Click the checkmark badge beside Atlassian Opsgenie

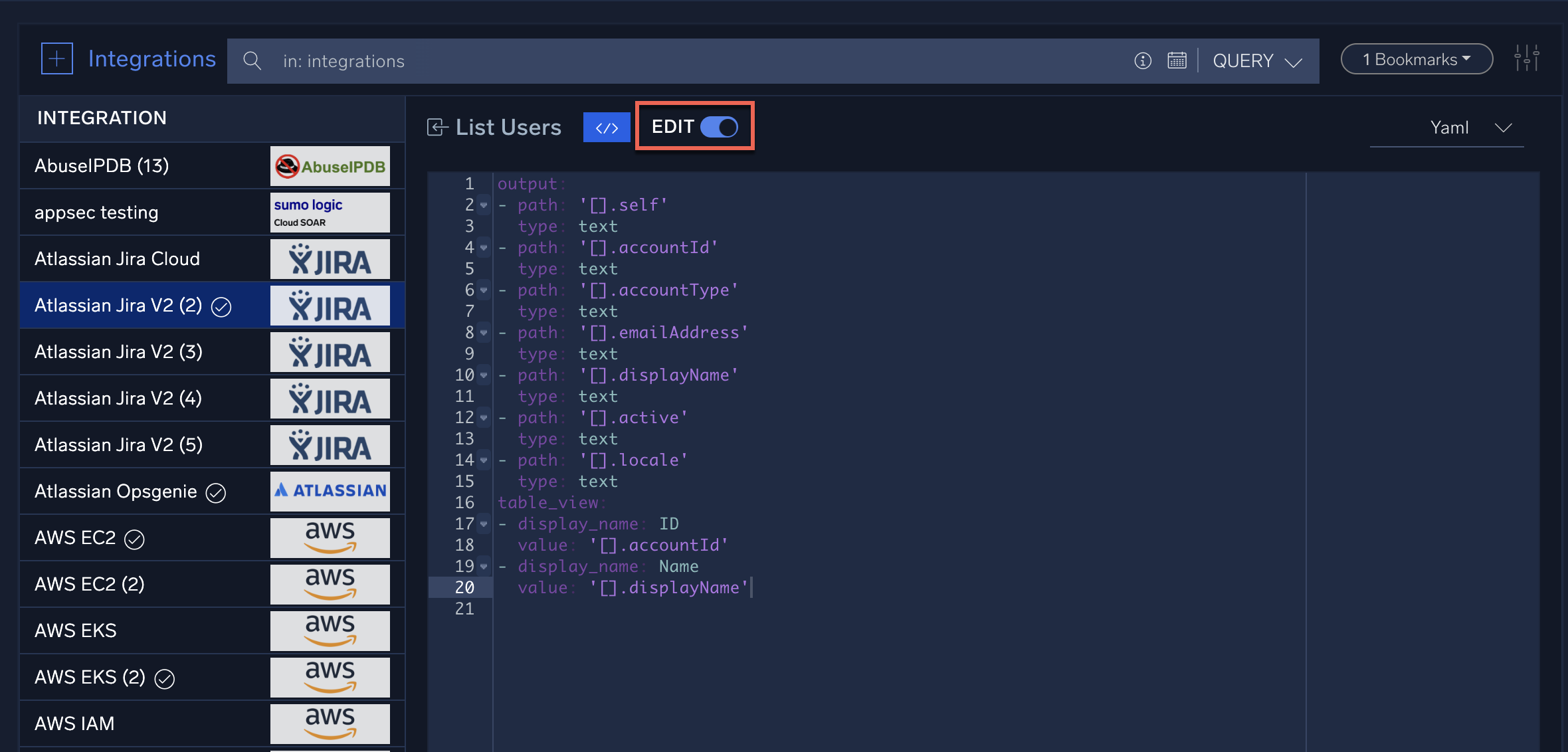[215, 492]
